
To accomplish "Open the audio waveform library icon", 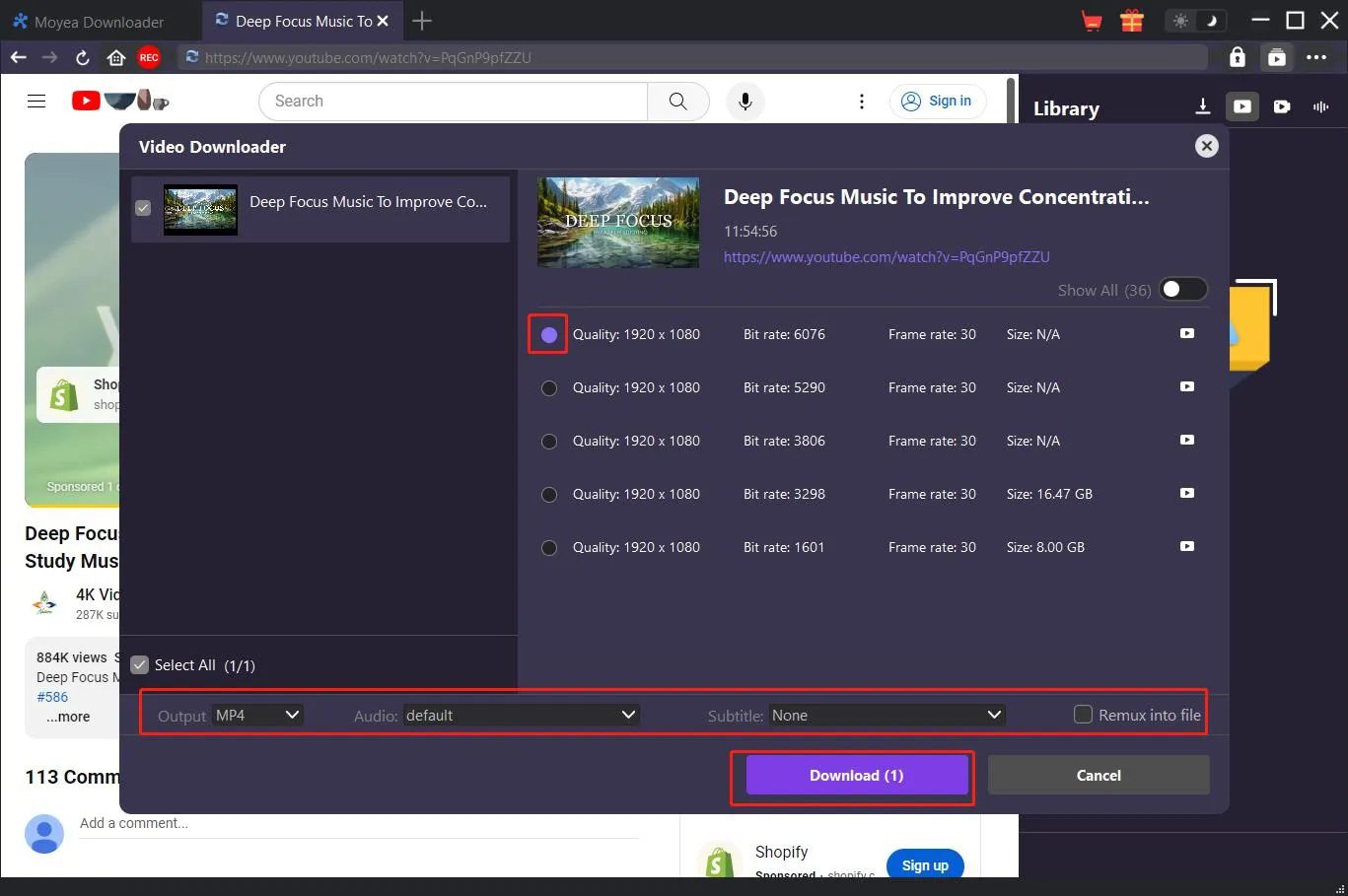I will pos(1320,106).
